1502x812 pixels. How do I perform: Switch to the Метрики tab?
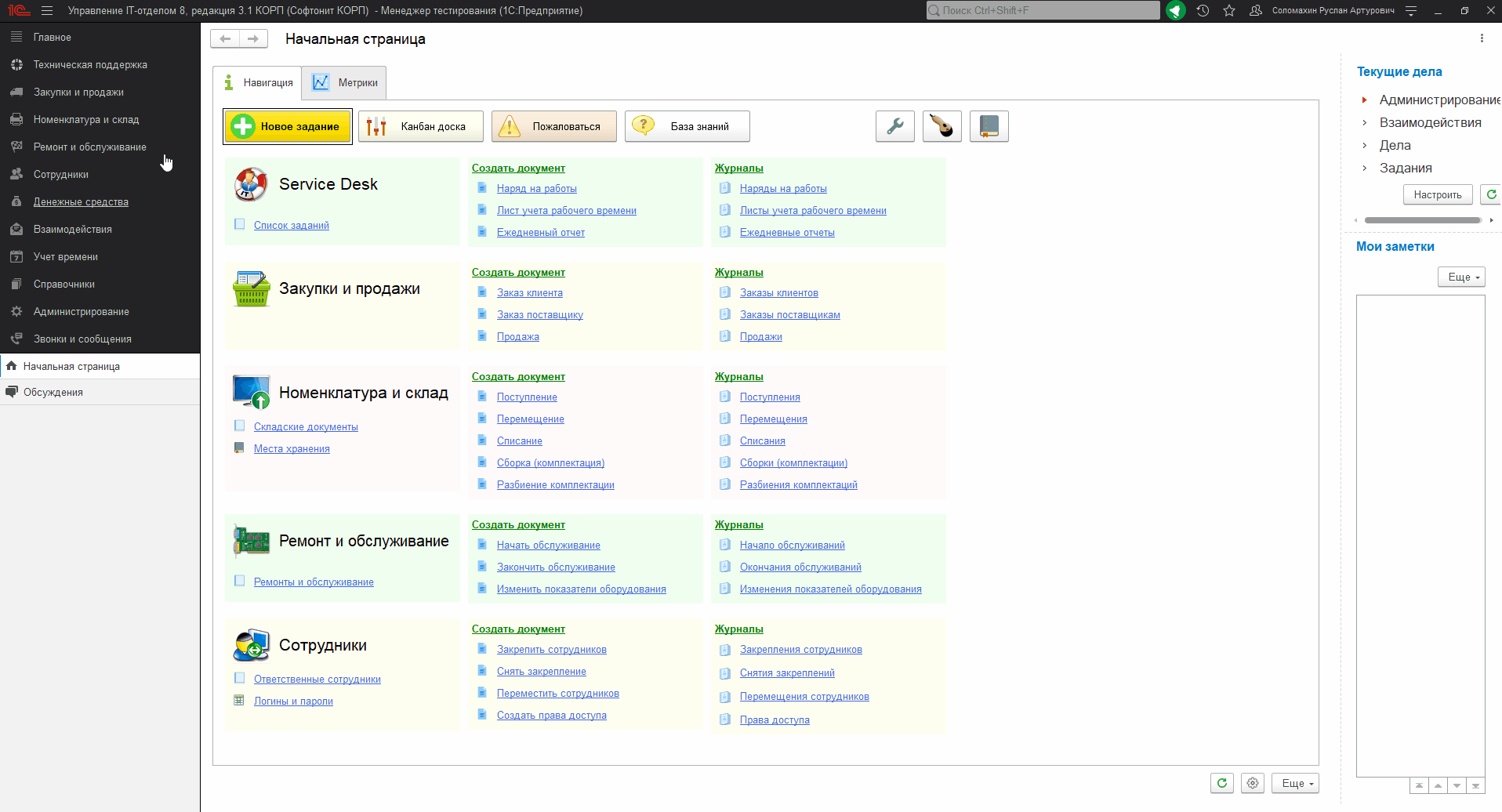(x=345, y=83)
